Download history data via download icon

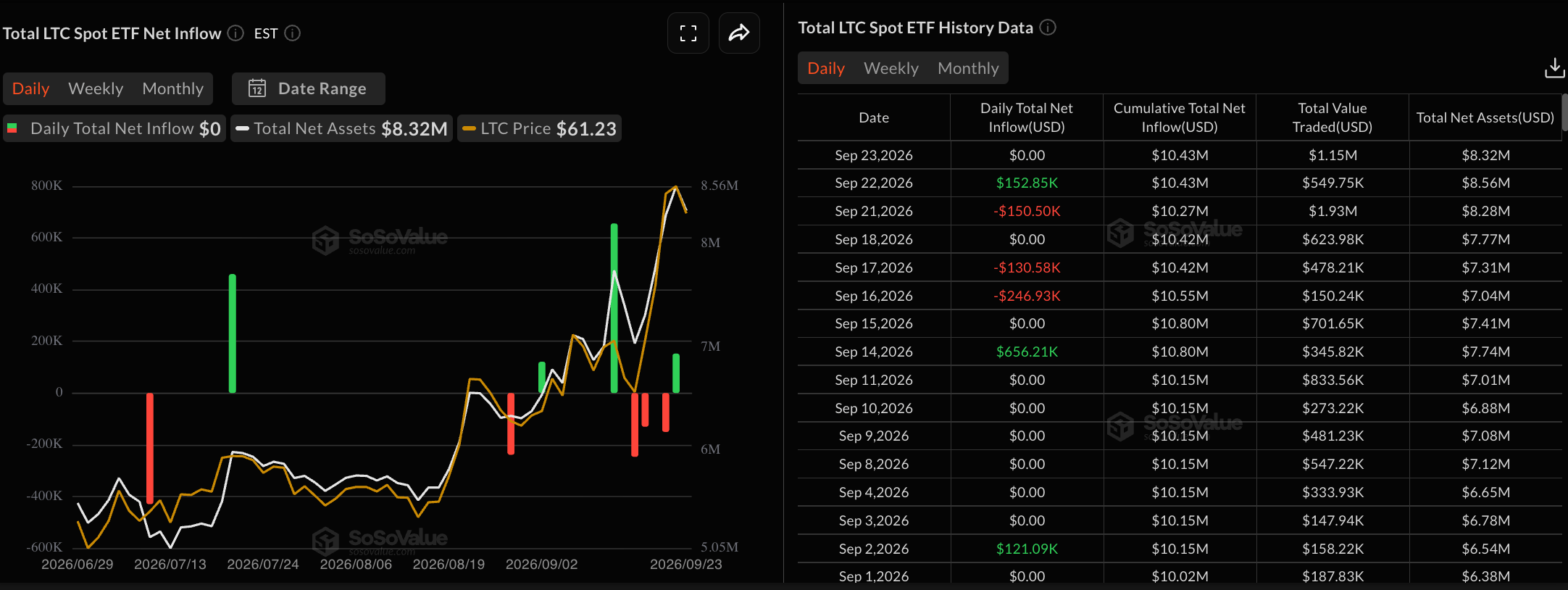(1555, 68)
